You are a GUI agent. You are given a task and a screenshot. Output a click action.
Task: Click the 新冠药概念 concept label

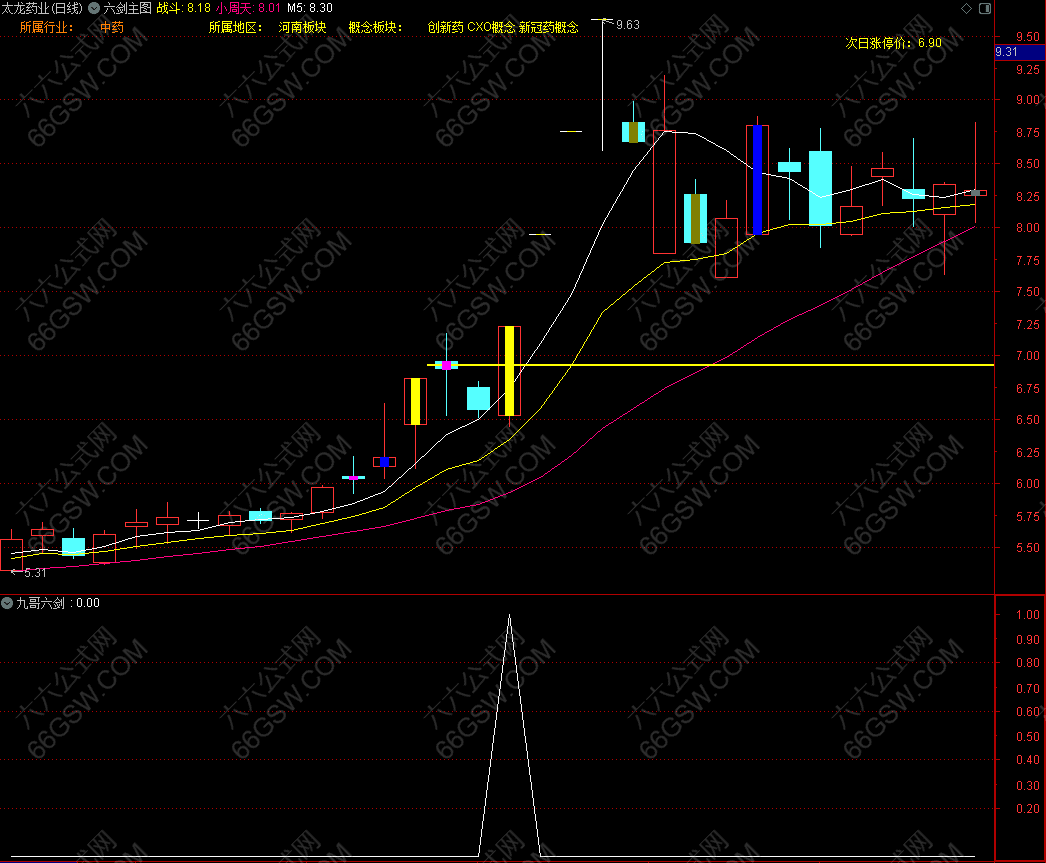coord(548,27)
